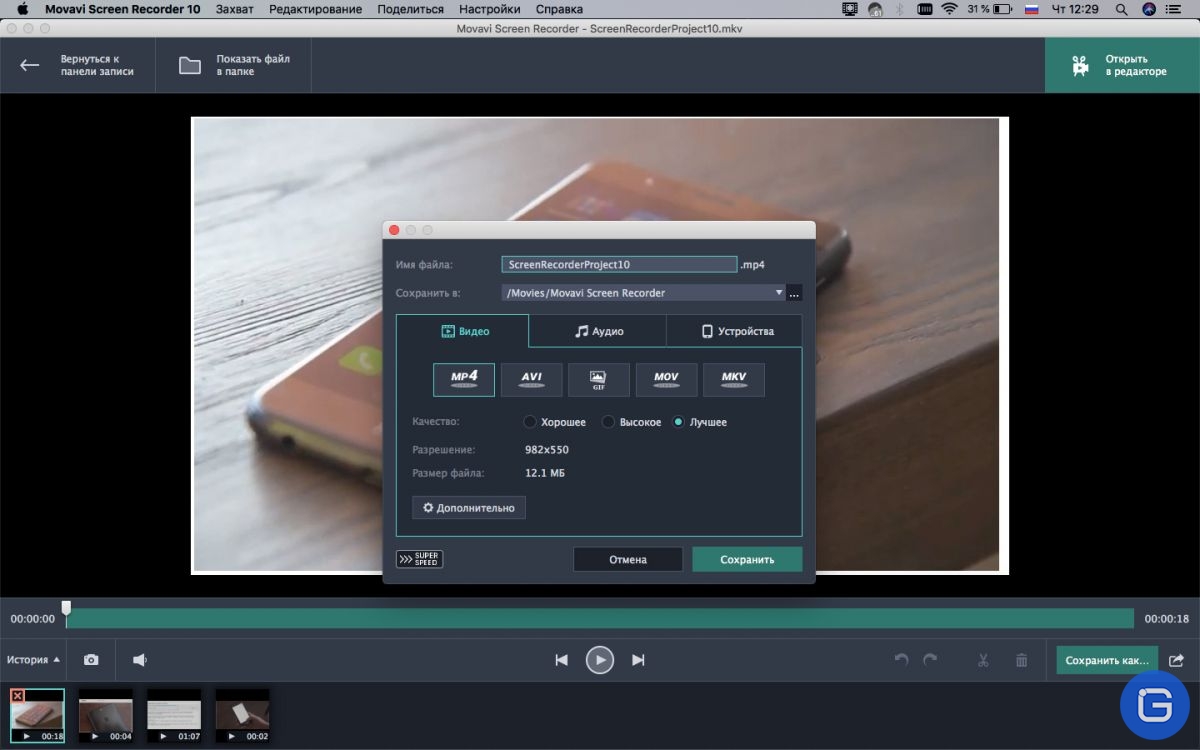The height and width of the screenshot is (750, 1200).
Task: Select Хорошее quality
Action: [x=555, y=422]
